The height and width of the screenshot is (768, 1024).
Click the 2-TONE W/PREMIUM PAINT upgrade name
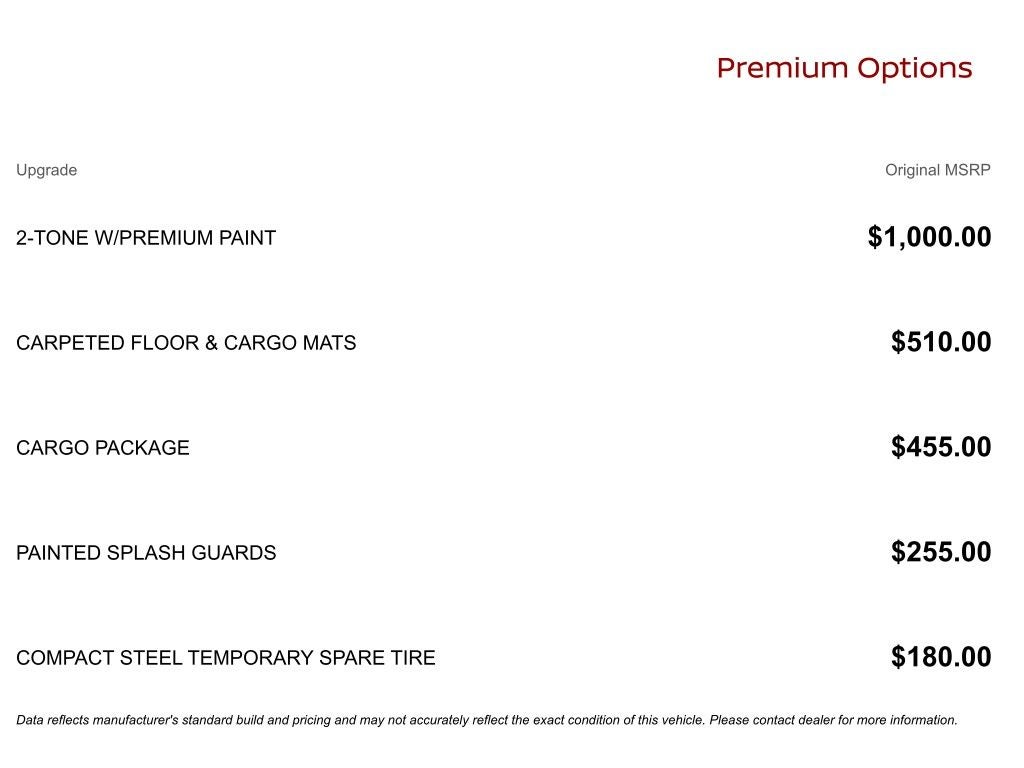pyautogui.click(x=146, y=238)
